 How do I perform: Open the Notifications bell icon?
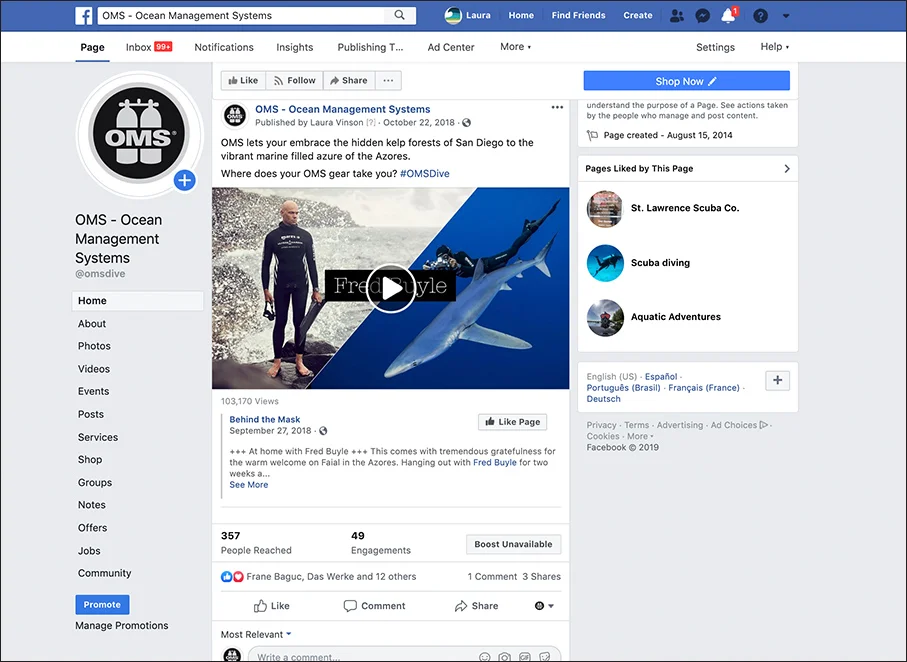728,16
